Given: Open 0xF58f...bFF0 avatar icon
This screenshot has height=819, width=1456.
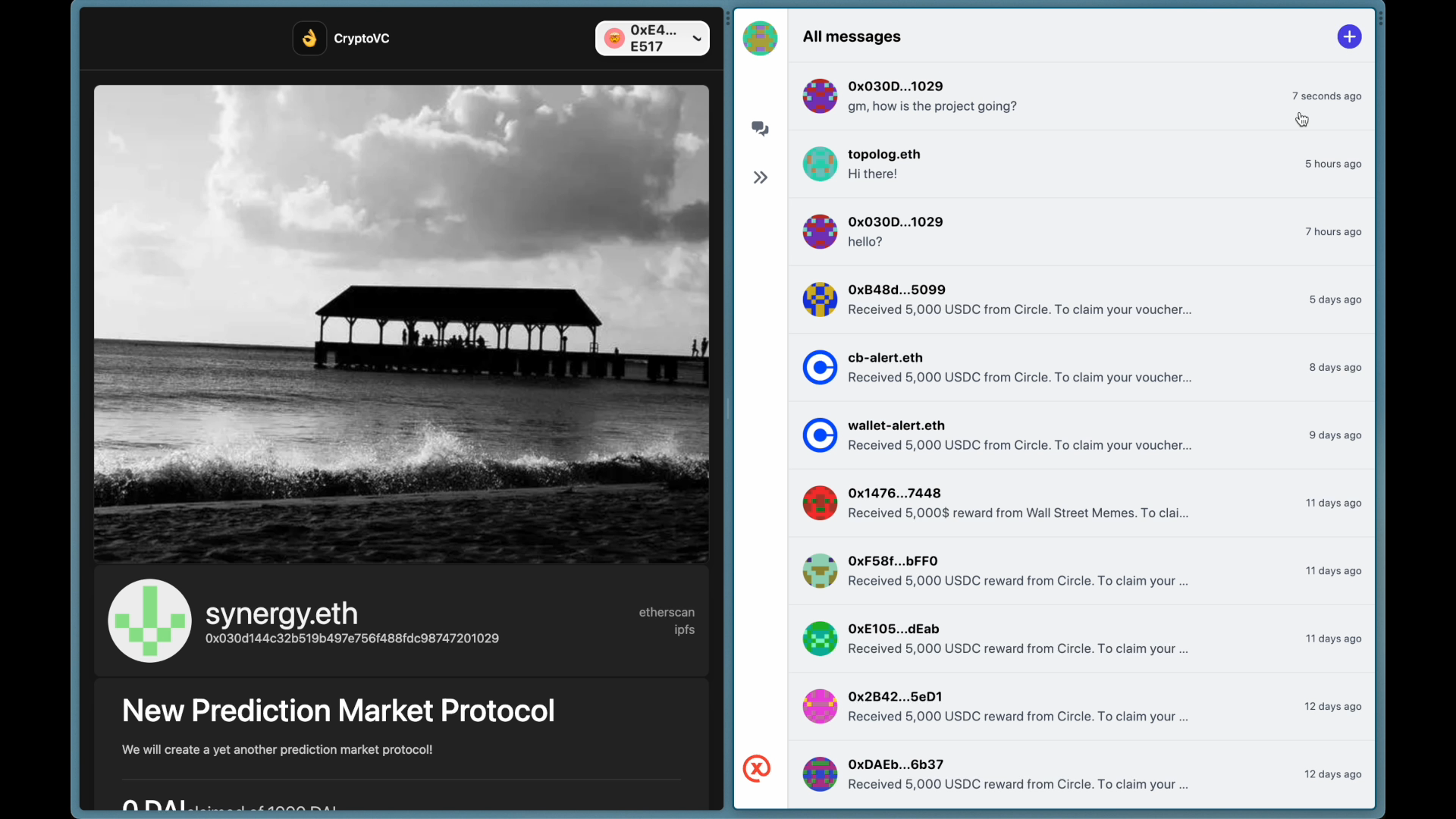Looking at the screenshot, I should [x=820, y=570].
